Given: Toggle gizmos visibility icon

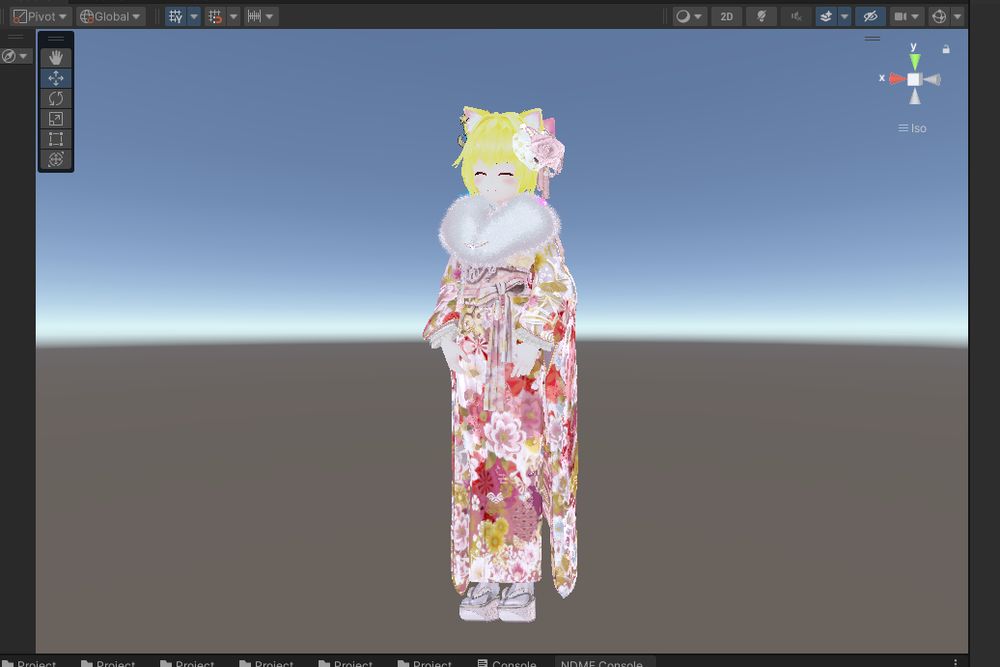Looking at the screenshot, I should (x=939, y=17).
